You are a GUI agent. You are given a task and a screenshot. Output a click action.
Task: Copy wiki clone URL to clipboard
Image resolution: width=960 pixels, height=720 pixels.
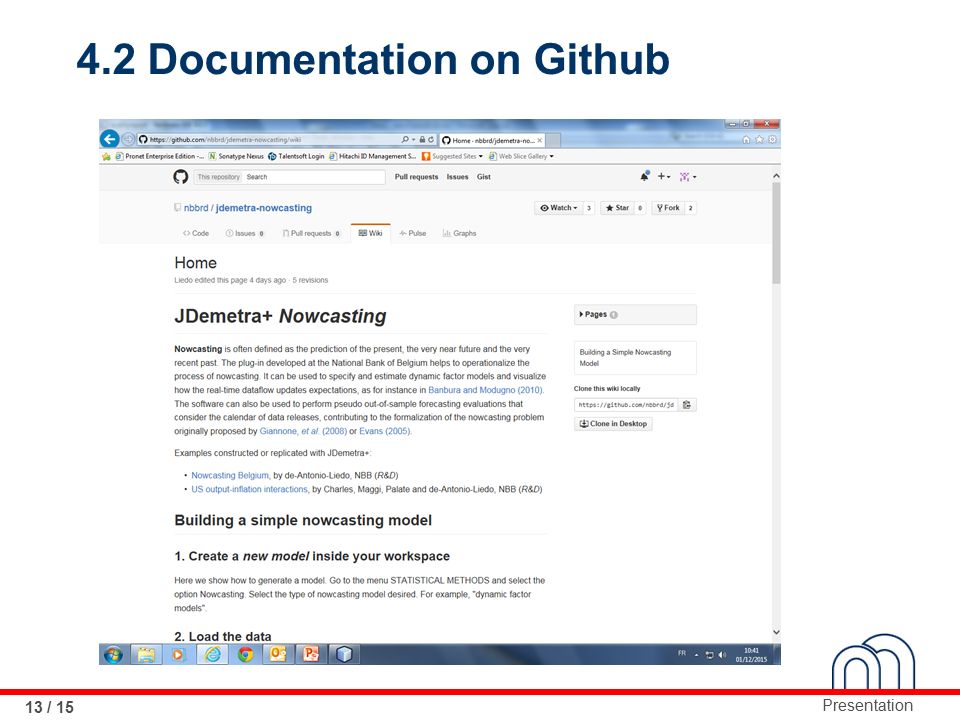(687, 405)
